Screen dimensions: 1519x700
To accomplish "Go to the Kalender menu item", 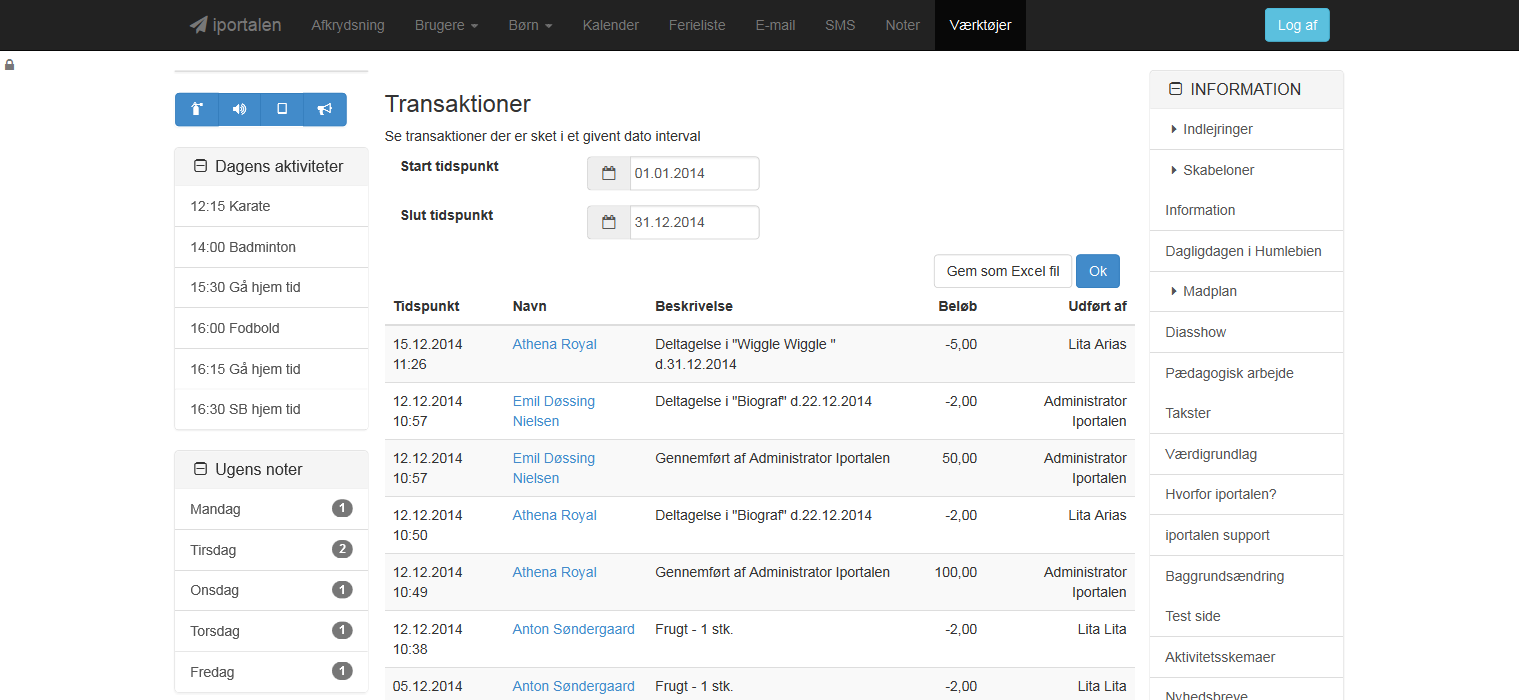I will pyautogui.click(x=611, y=25).
